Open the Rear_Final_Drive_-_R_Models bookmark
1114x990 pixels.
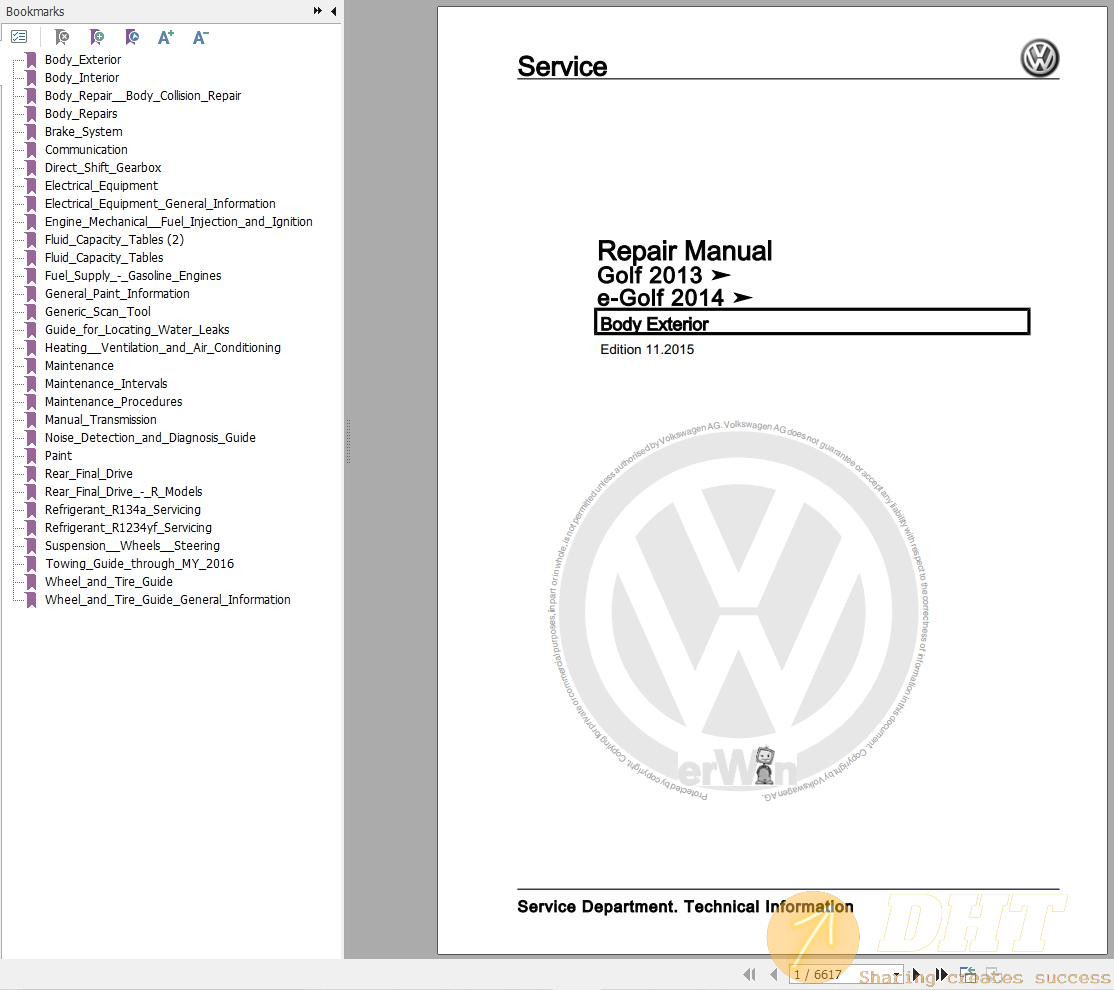[x=124, y=492]
